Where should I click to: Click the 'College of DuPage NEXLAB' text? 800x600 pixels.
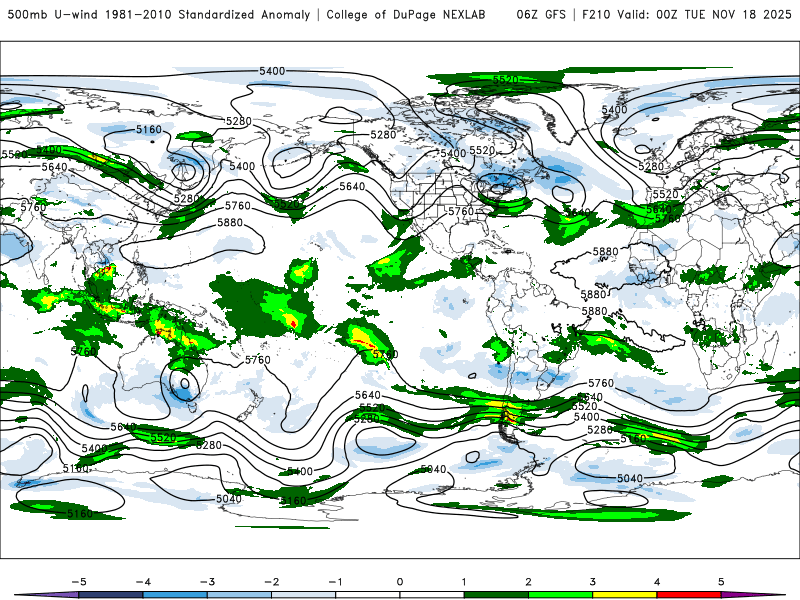[406, 14]
